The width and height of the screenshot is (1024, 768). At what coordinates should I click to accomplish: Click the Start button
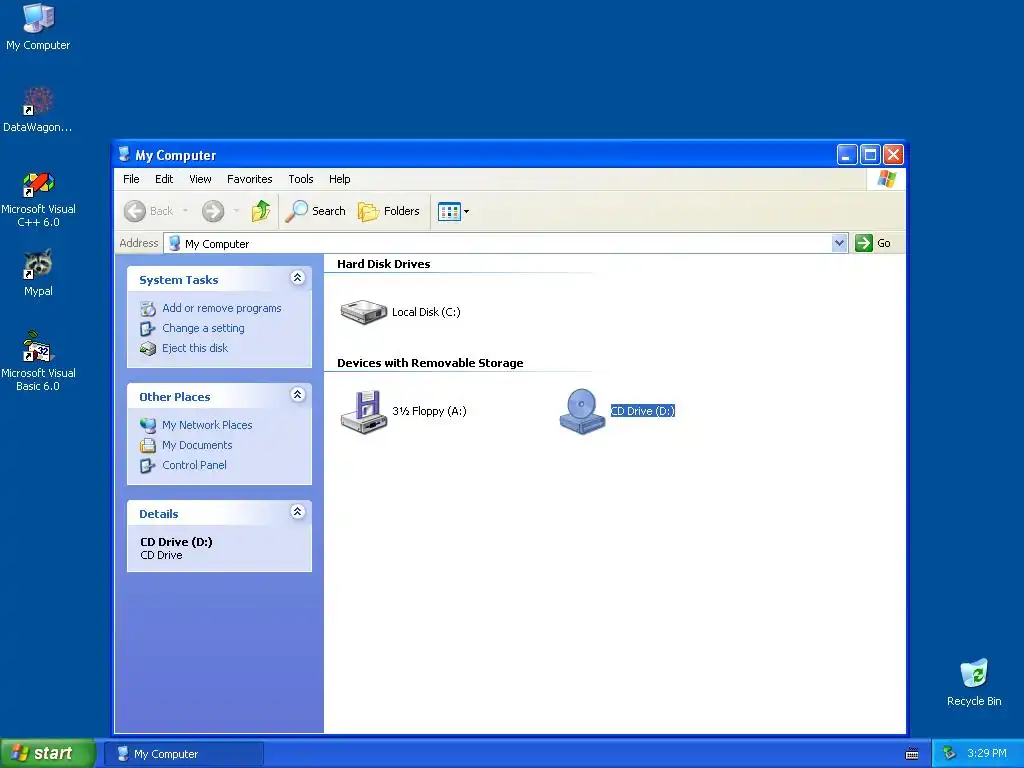(47, 753)
